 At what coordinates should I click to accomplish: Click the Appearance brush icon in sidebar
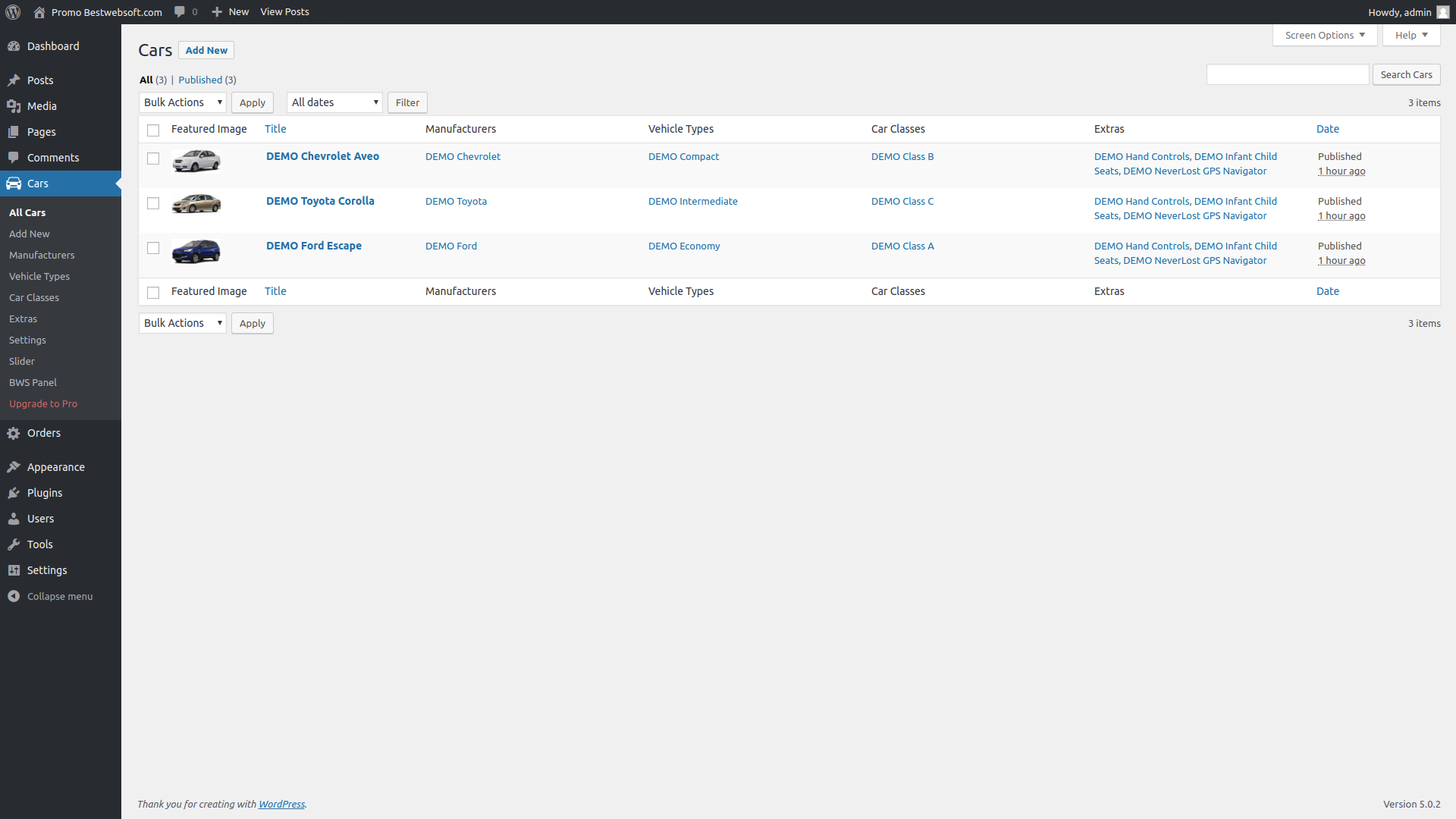(14, 467)
